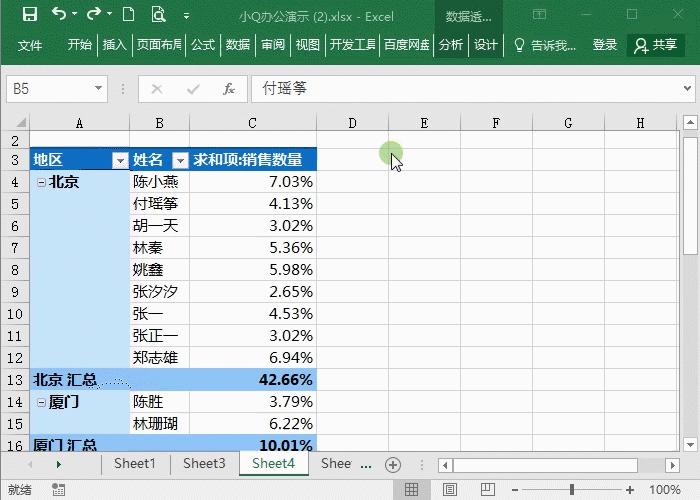700x500 pixels.
Task: Click the horizontal scrollbar right arrow
Action: pyautogui.click(x=672, y=466)
